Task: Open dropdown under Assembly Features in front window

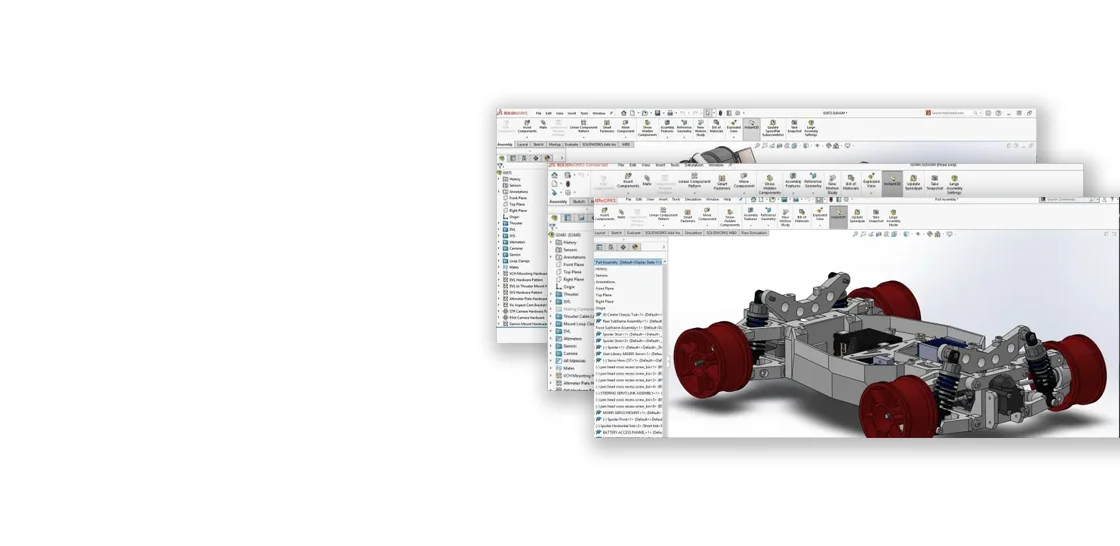Action: tap(750, 226)
